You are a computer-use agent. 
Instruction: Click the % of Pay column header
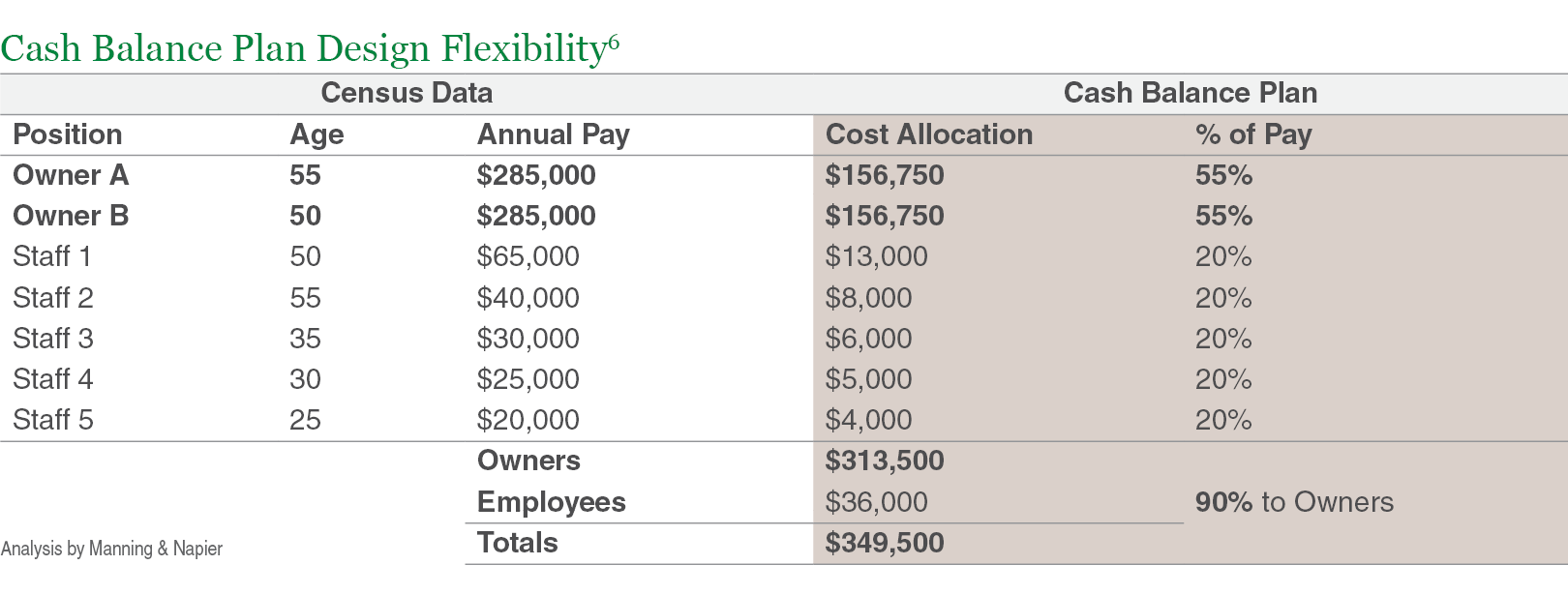[1252, 135]
